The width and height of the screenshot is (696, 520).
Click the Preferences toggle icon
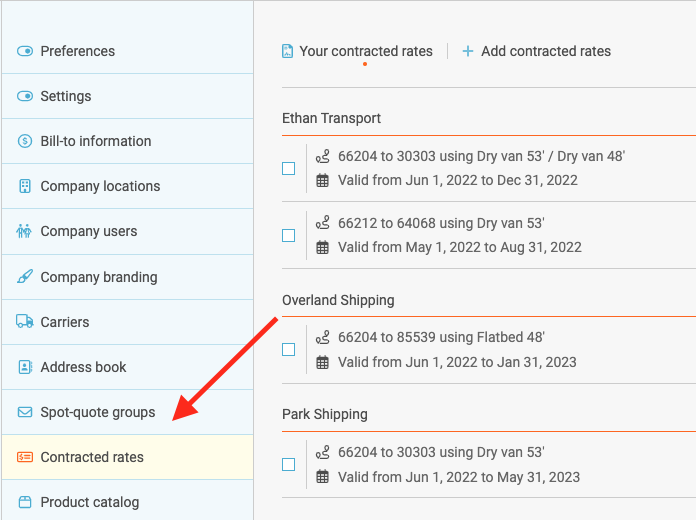[25, 51]
